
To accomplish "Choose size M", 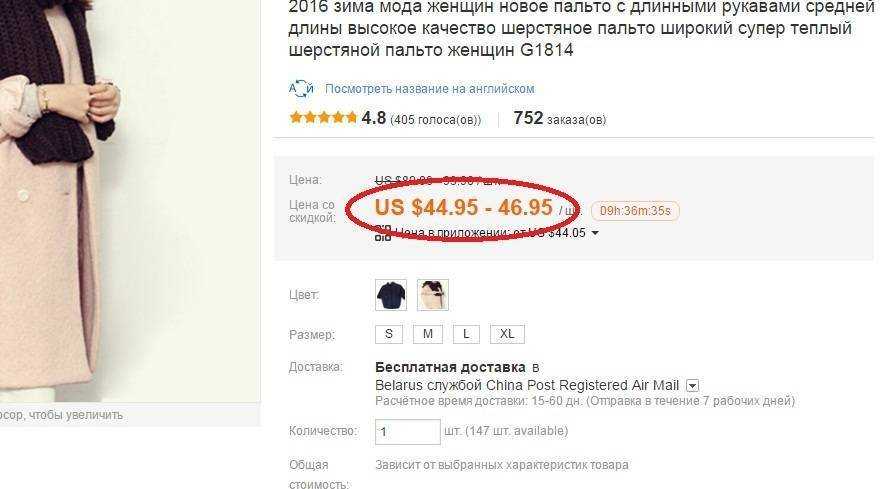I will 428,334.
